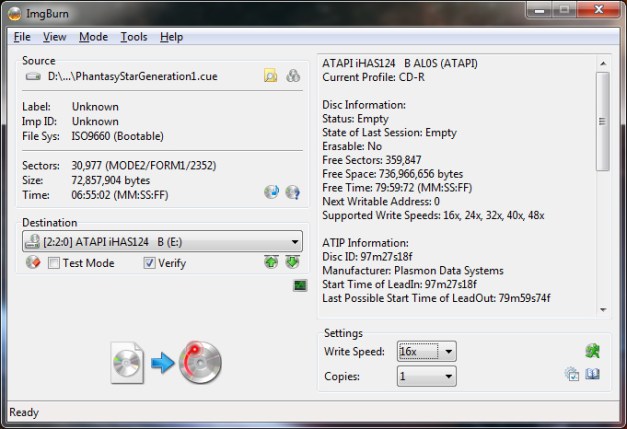Image resolution: width=627 pixels, height=429 pixels.
Task: Click the small green monitor icon under Destination
Action: [299, 286]
